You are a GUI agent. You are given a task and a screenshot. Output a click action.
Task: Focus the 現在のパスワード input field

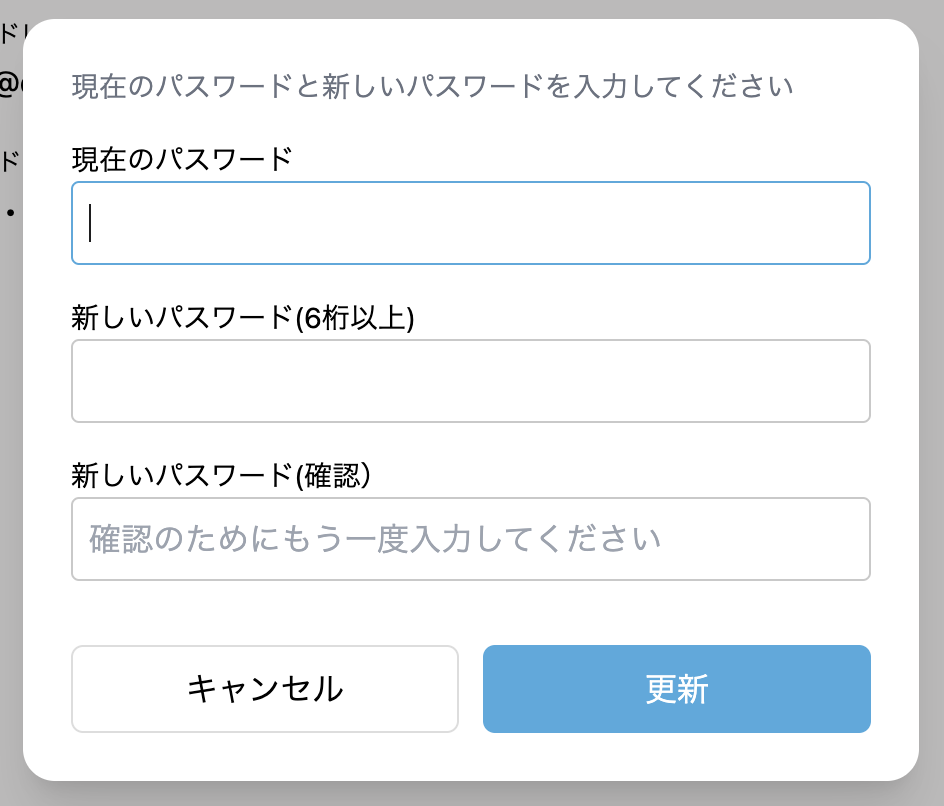point(470,223)
